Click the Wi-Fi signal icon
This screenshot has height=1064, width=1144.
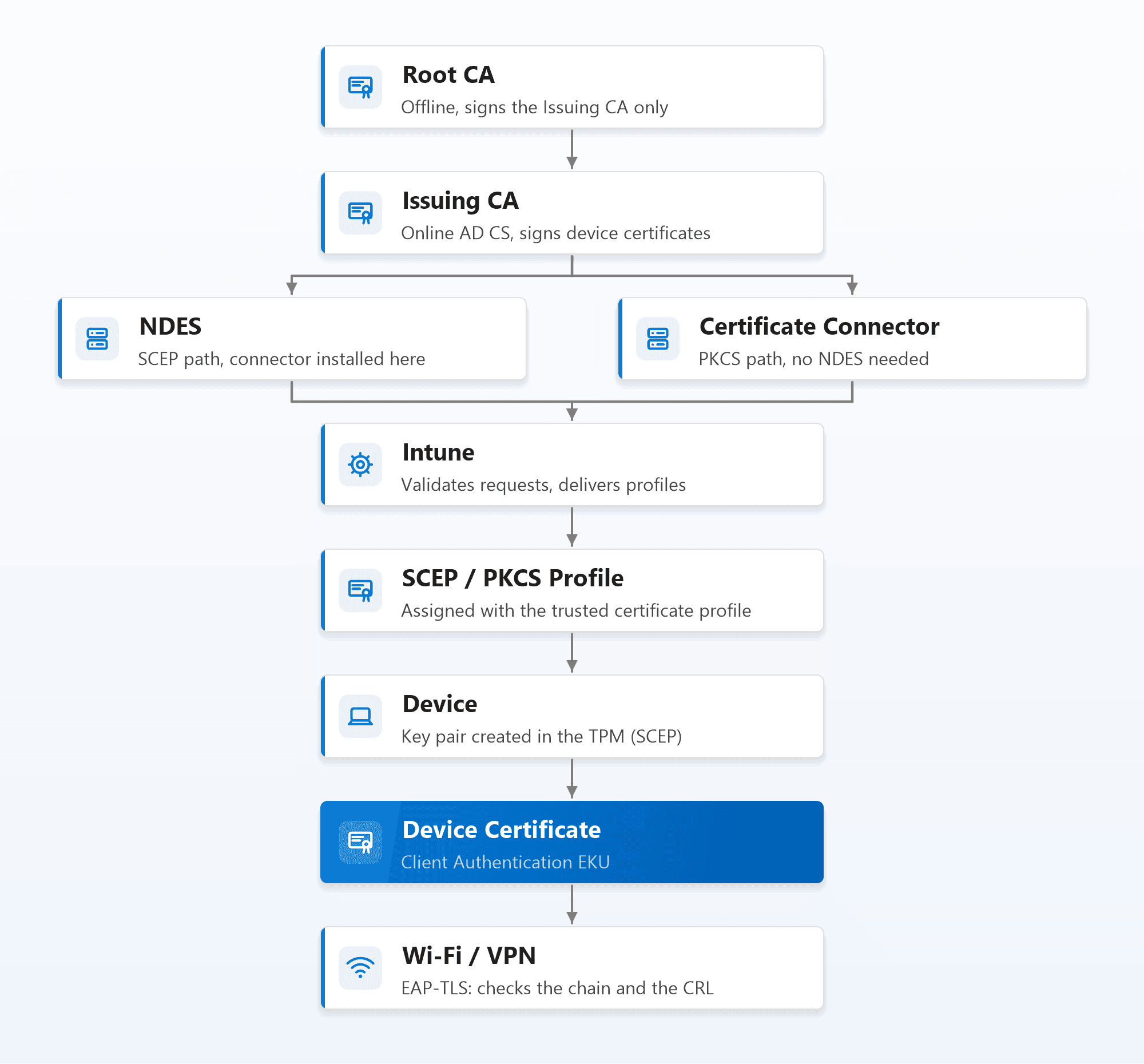tap(360, 968)
